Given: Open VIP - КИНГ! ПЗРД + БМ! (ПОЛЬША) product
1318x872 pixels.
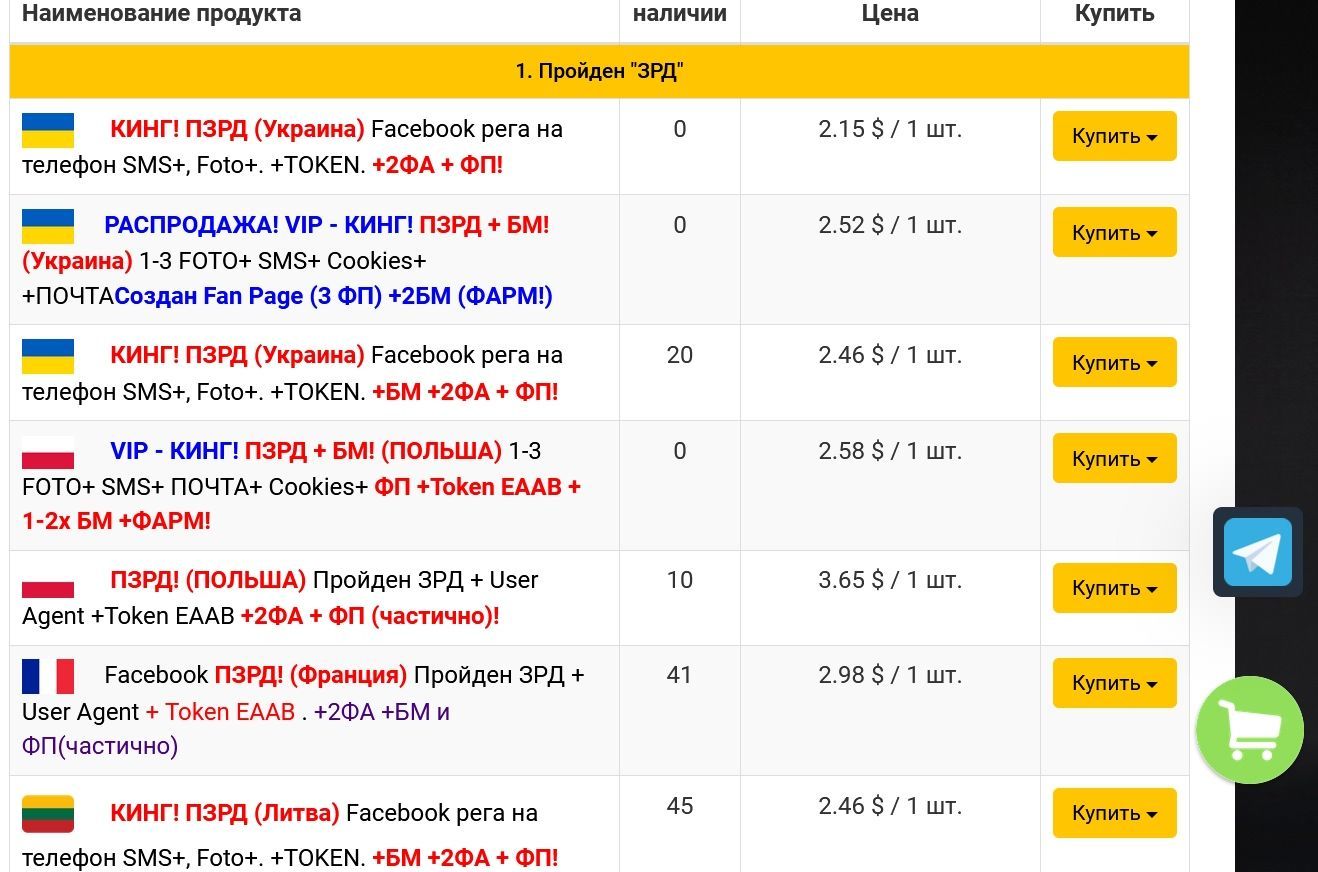Looking at the screenshot, I should coord(302,486).
